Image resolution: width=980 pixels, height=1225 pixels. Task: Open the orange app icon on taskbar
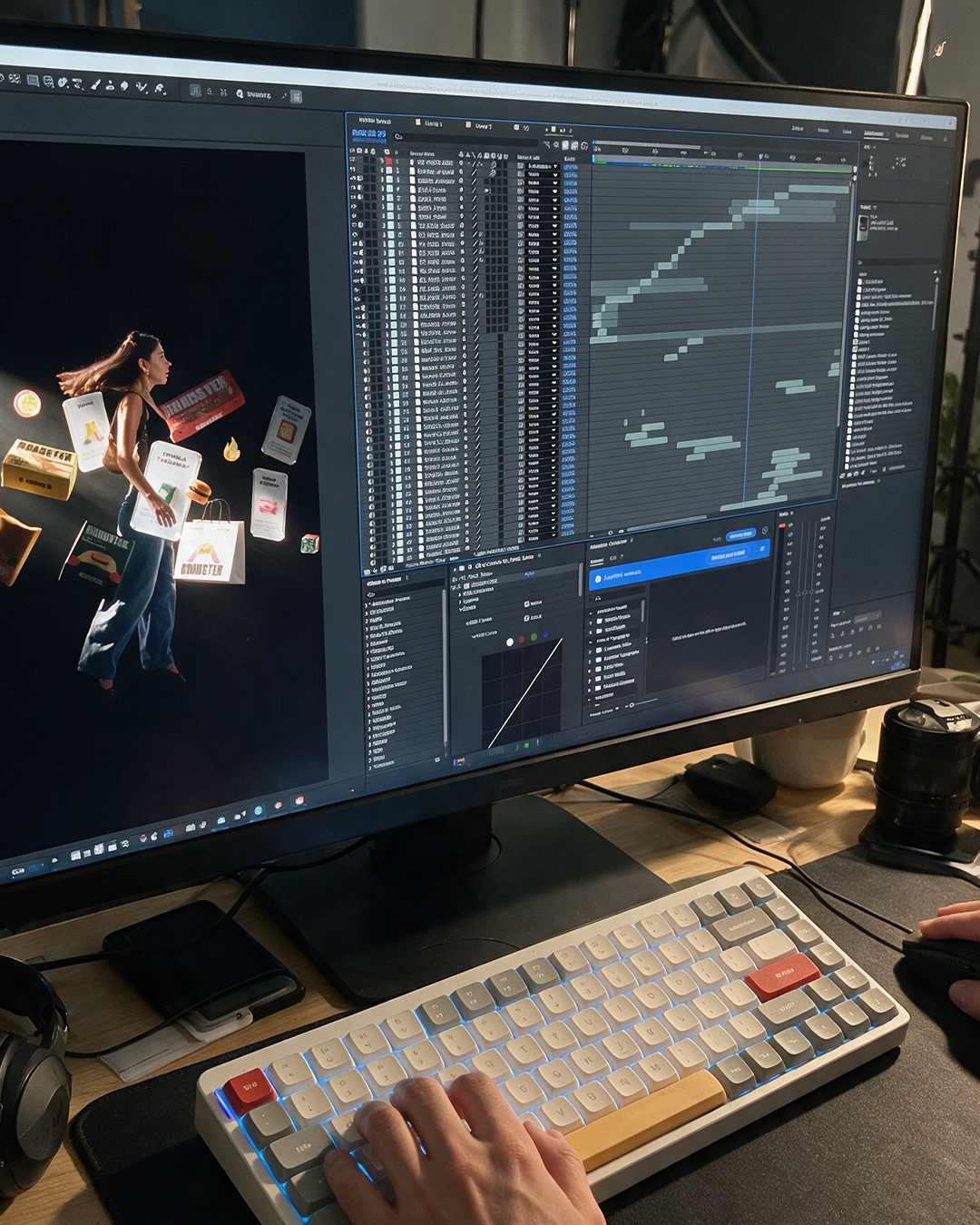coord(278,806)
